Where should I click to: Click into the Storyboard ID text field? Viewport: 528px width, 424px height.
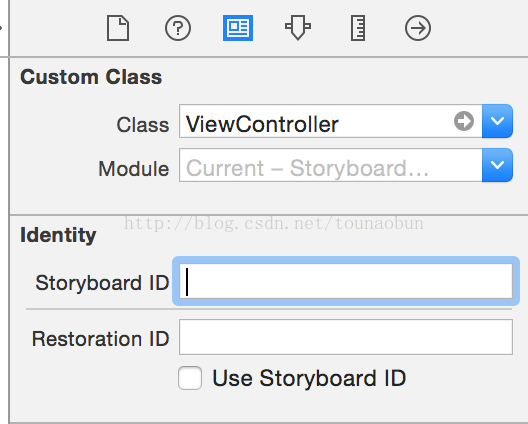point(346,281)
